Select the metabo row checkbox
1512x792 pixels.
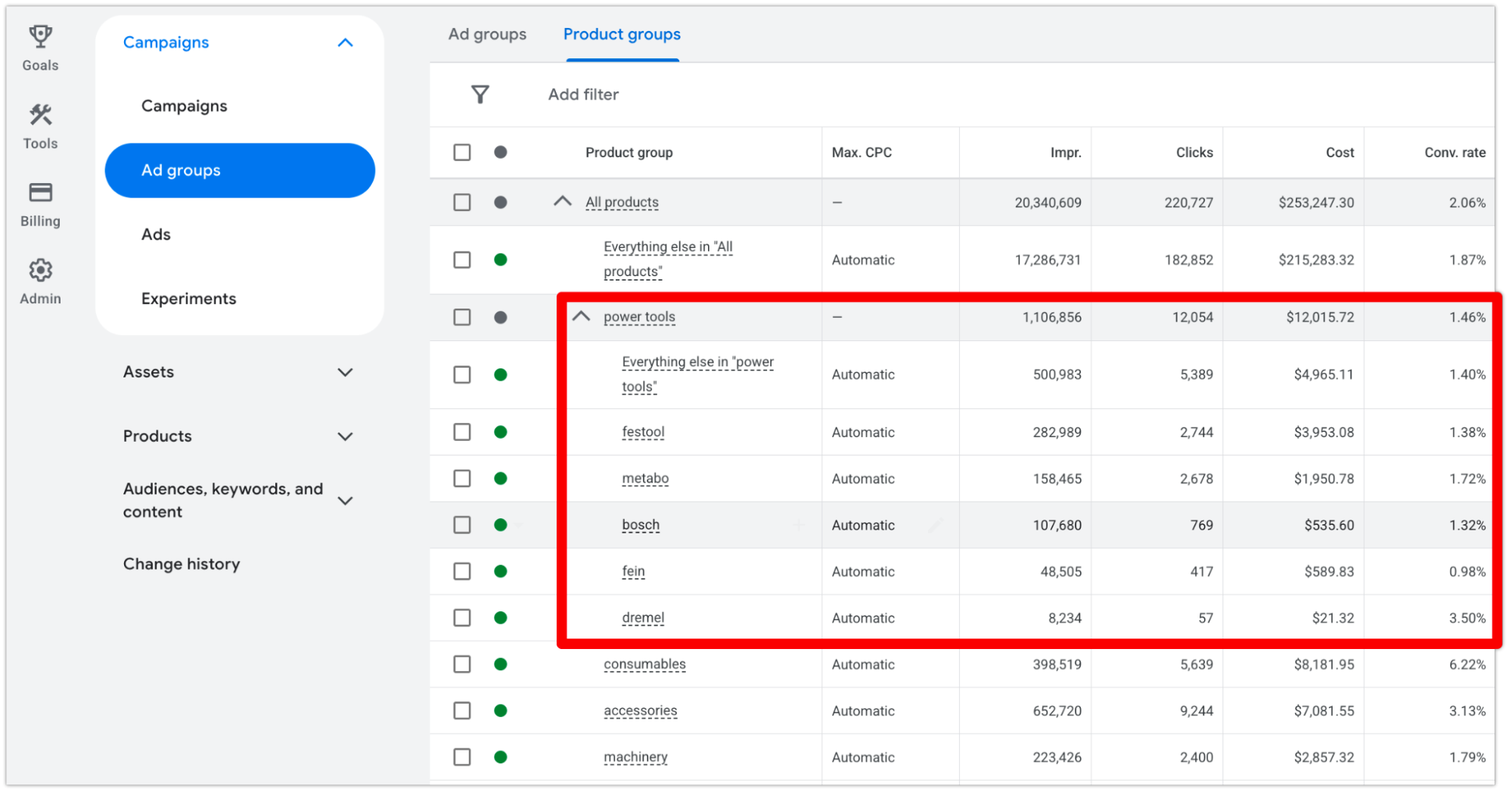pos(462,478)
